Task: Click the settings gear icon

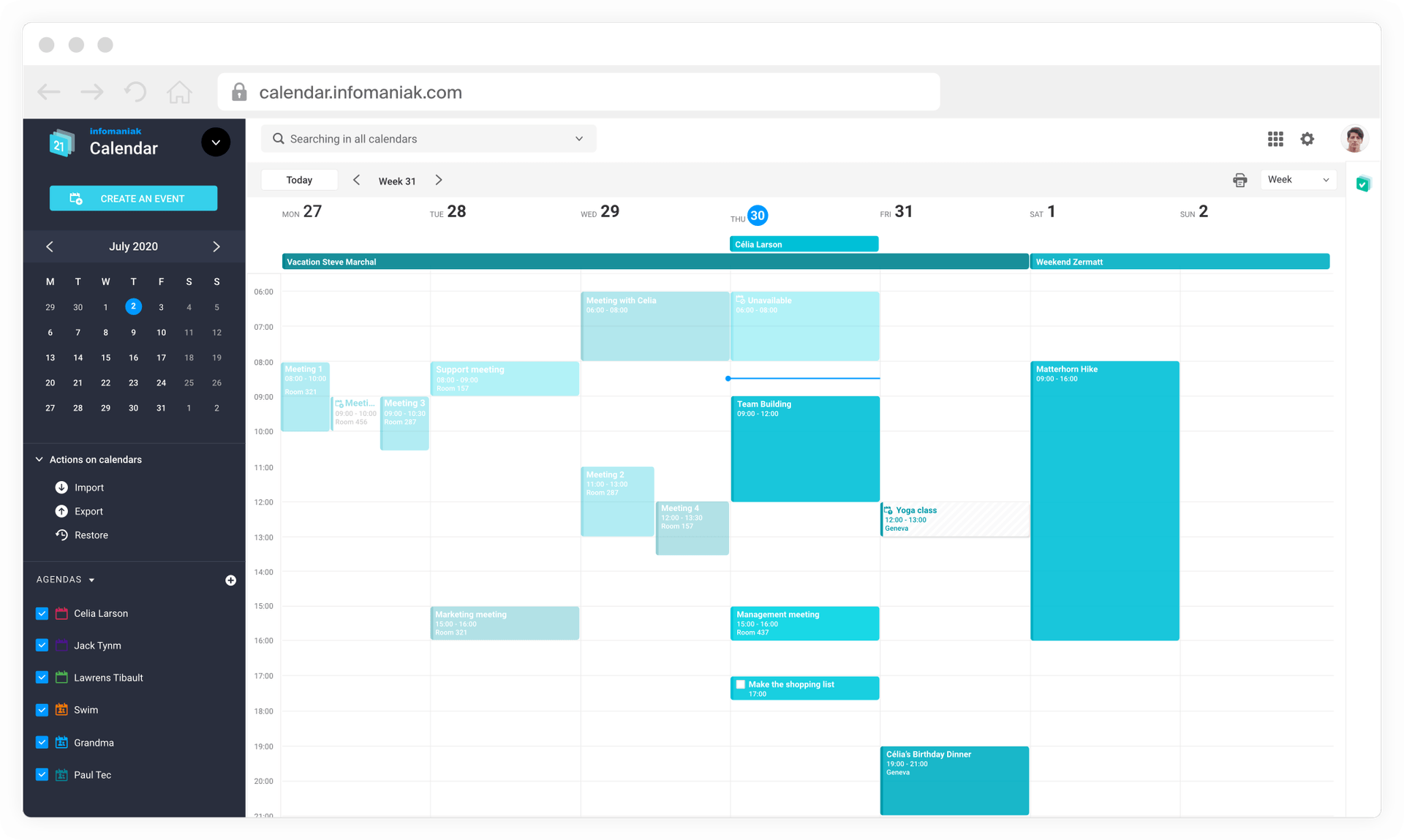Action: tap(1308, 139)
